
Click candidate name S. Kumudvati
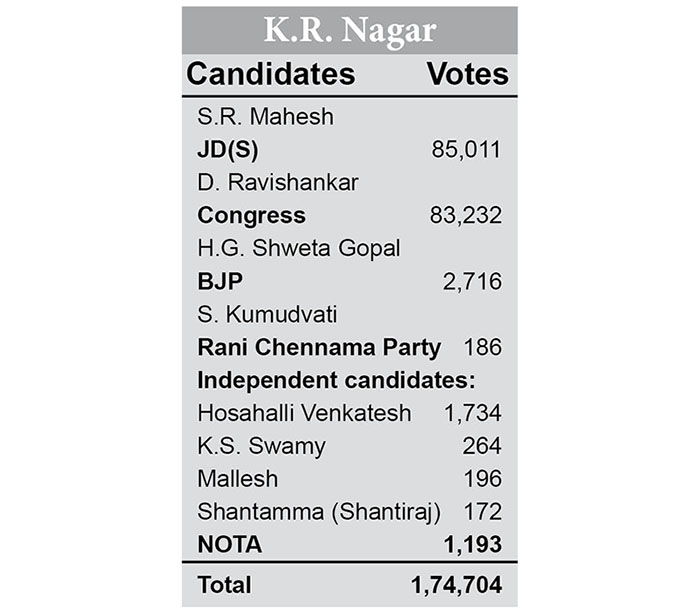(267, 315)
